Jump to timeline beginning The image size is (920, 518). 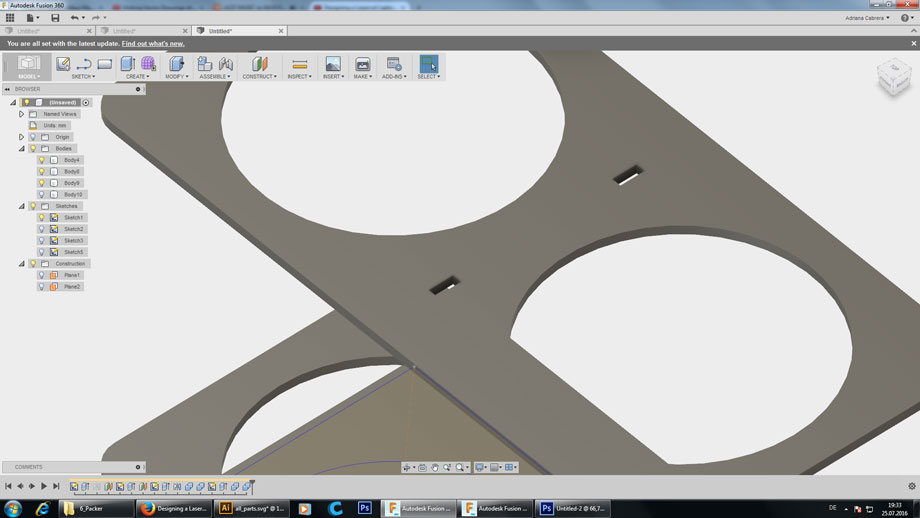click(x=8, y=486)
